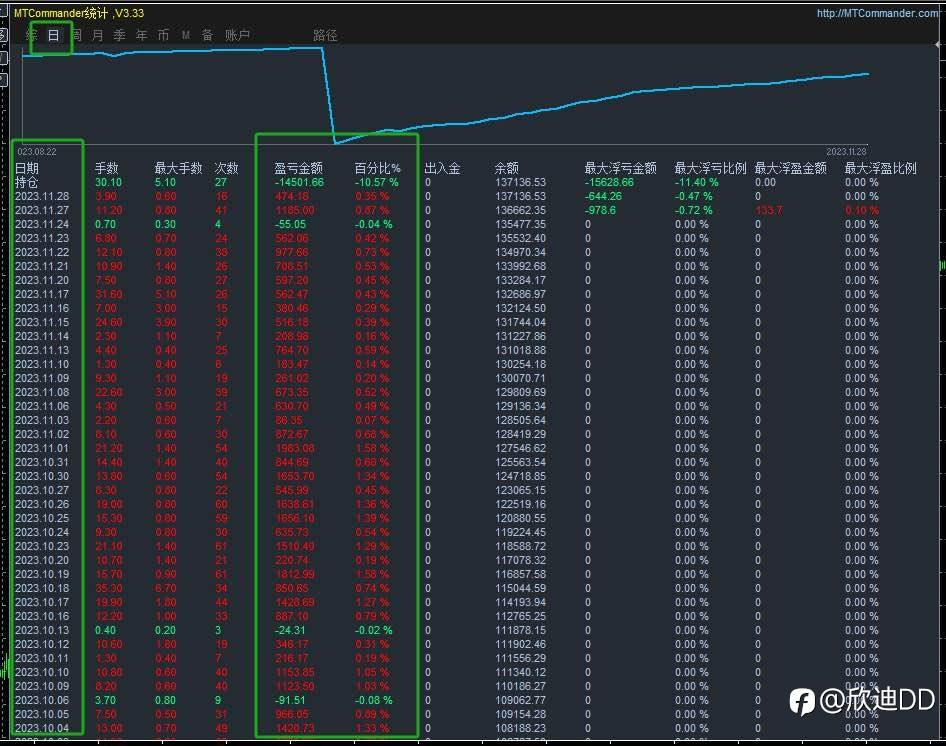Image resolution: width=946 pixels, height=746 pixels.
Task: Click the 路径 path button
Action: (x=325, y=35)
